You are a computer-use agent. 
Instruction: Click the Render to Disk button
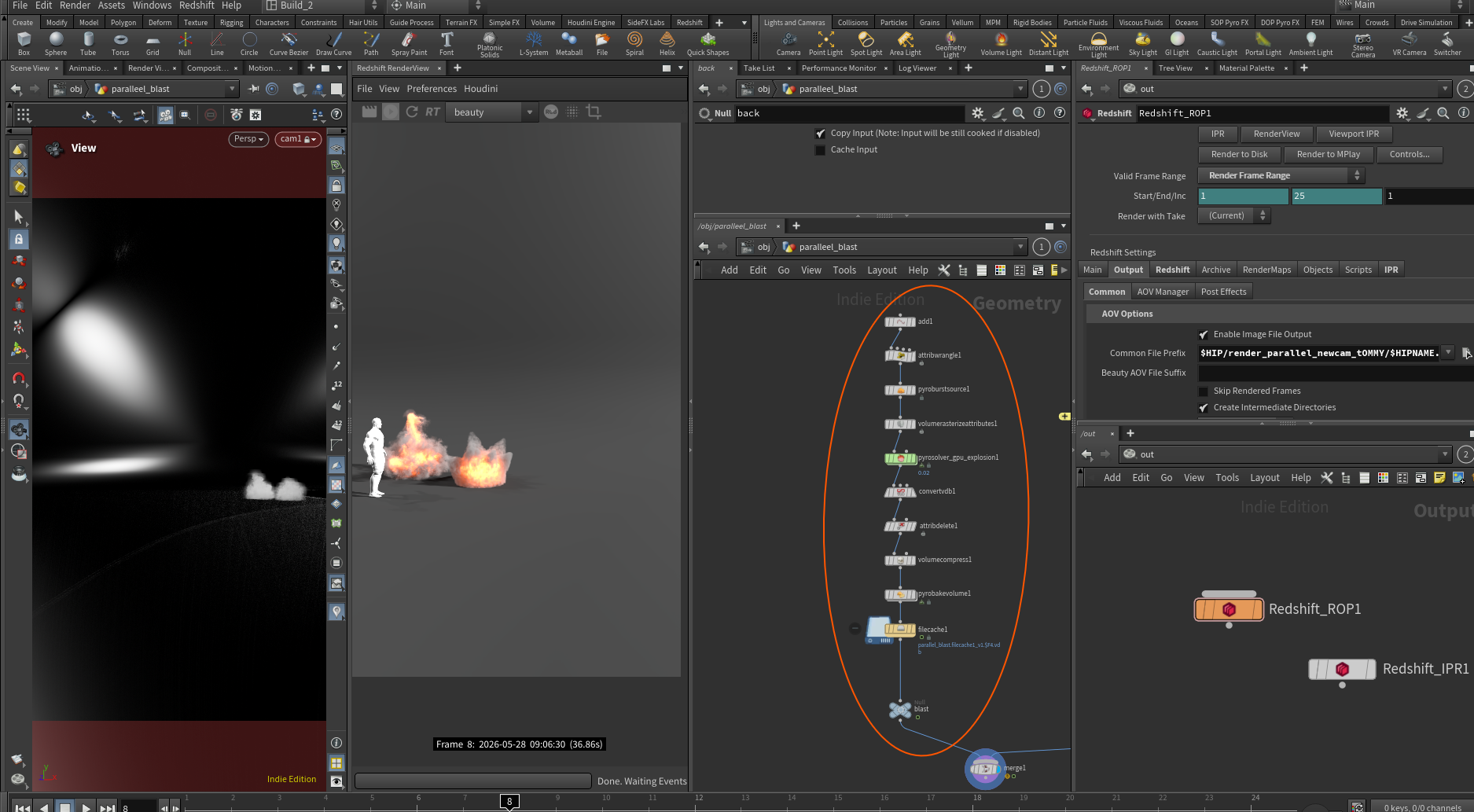click(1239, 155)
